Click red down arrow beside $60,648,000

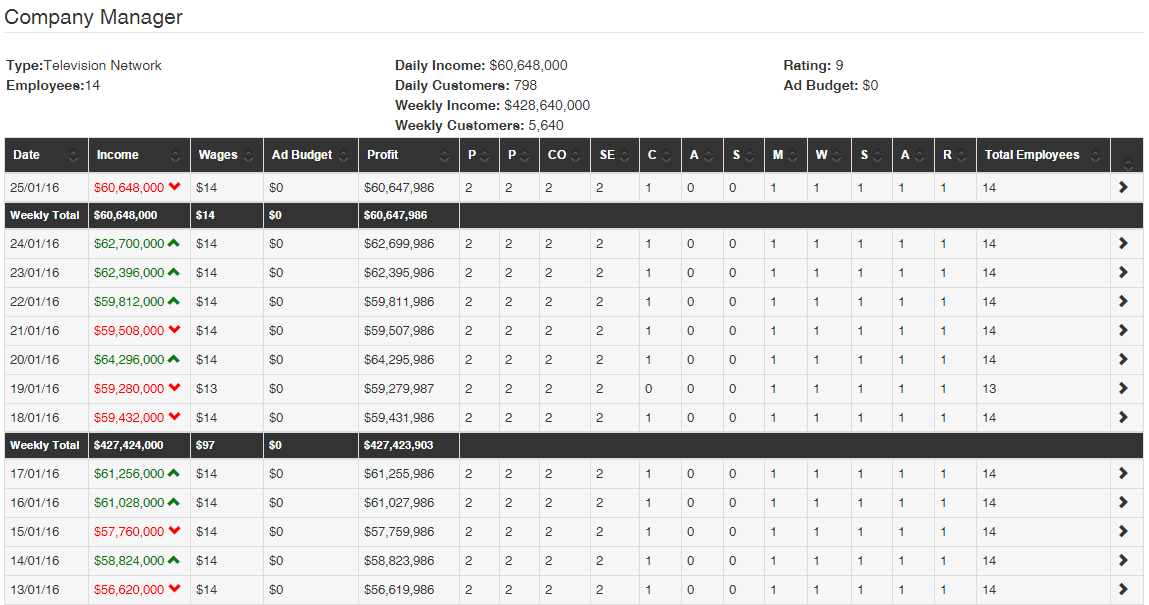[174, 187]
